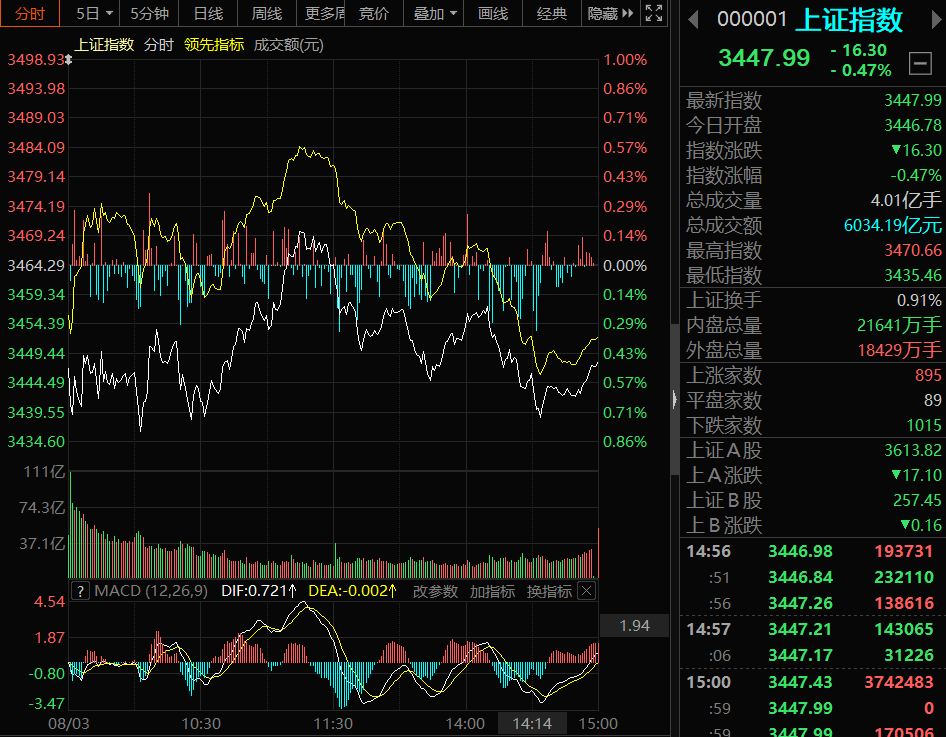Screen dimensions: 946x737
Task: Click the 1.94 MACD value label
Action: [634, 626]
